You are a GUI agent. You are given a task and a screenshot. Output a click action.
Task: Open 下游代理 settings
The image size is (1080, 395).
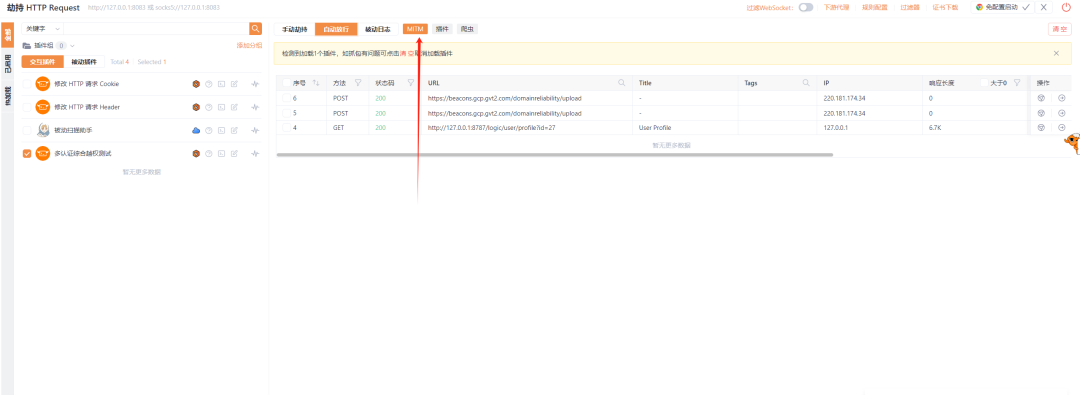click(836, 7)
